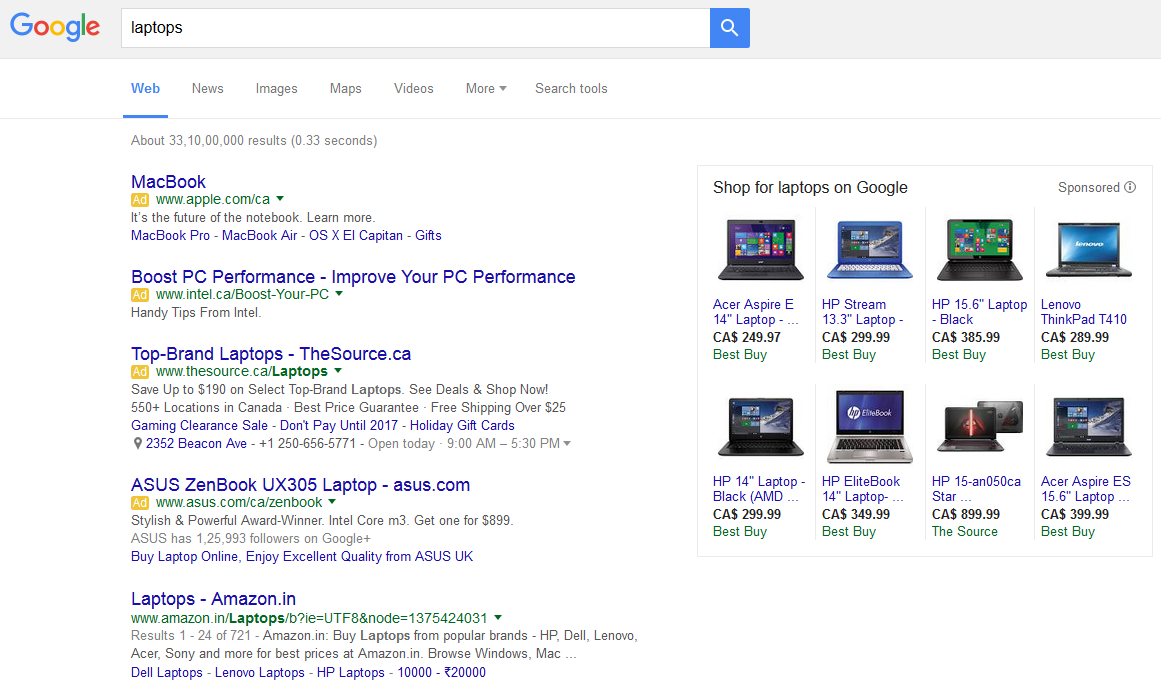
Task: Switch to the Images tab
Action: click(276, 88)
